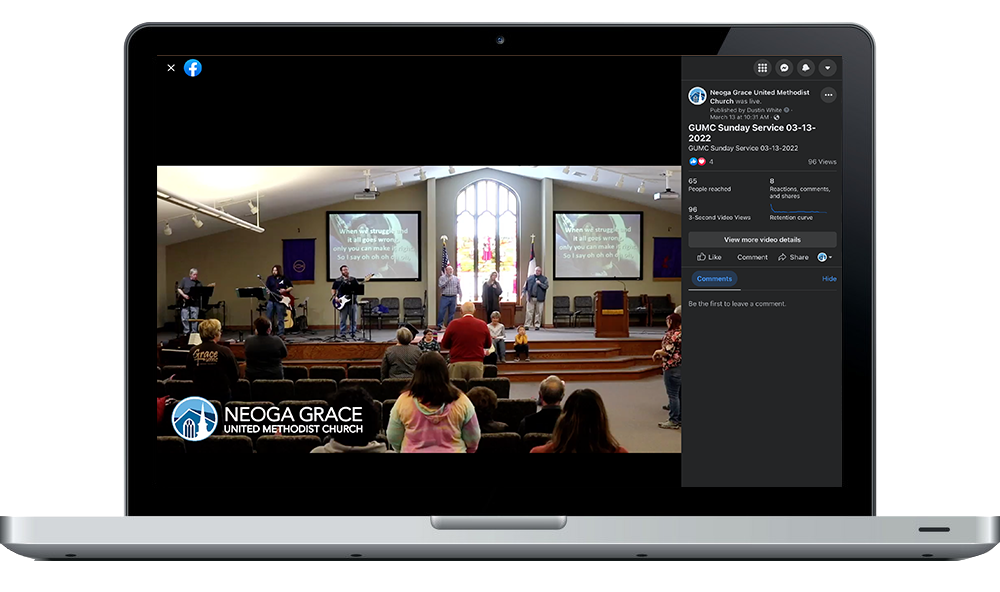Open the Facebook menu grid icon
This screenshot has width=1000, height=592.
tap(762, 68)
